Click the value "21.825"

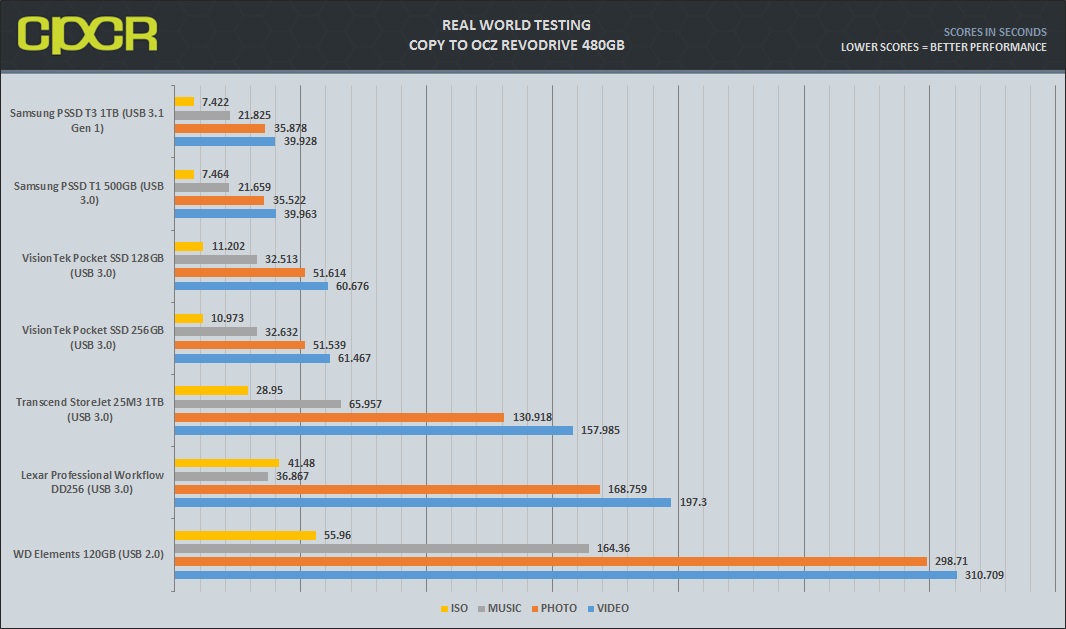(x=254, y=116)
